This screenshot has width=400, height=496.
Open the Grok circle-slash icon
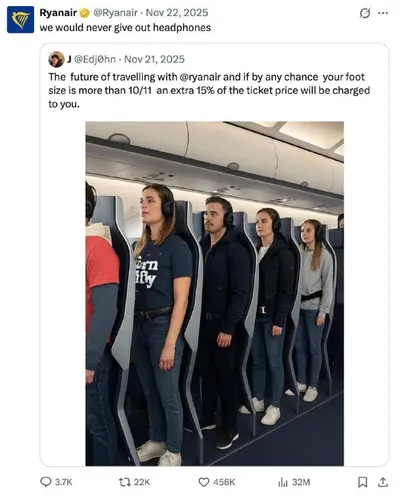365,13
